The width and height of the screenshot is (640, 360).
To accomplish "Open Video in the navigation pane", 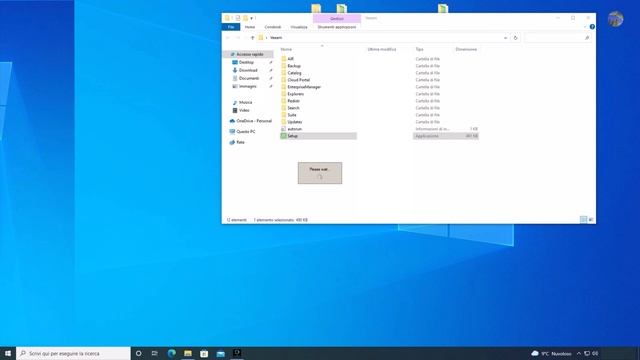I will point(244,110).
